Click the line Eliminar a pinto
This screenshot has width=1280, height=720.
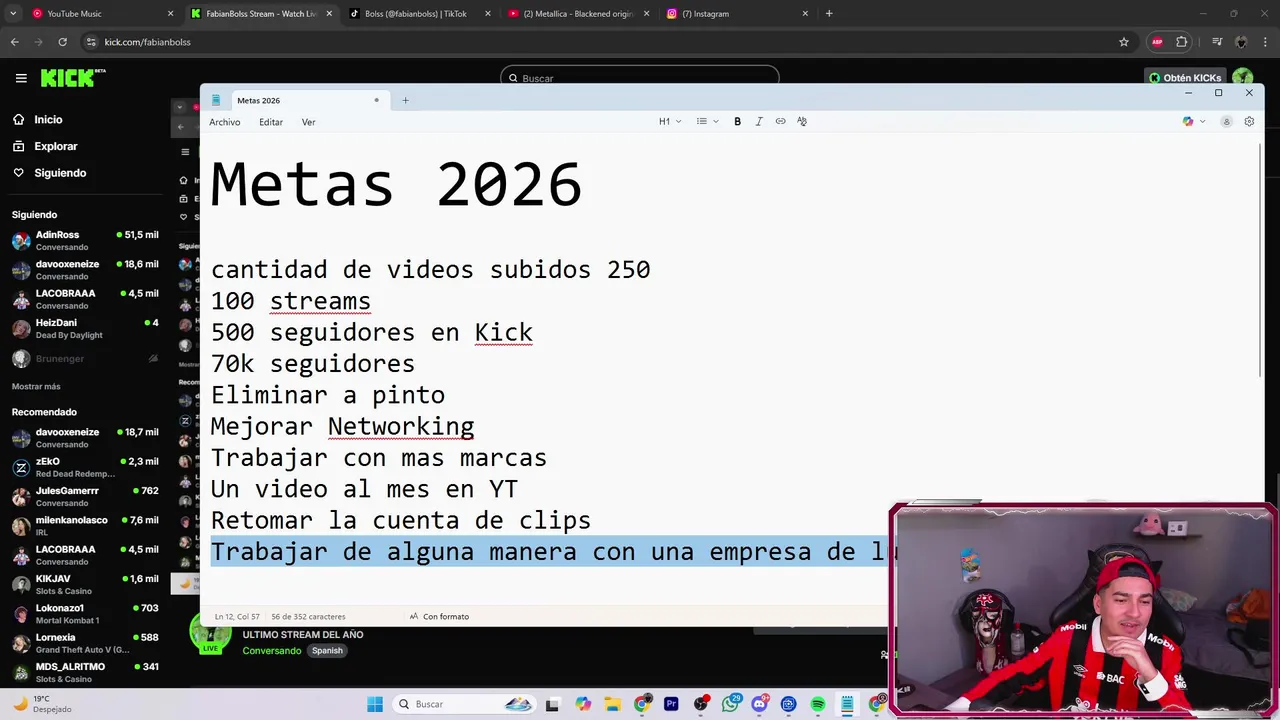[327, 395]
